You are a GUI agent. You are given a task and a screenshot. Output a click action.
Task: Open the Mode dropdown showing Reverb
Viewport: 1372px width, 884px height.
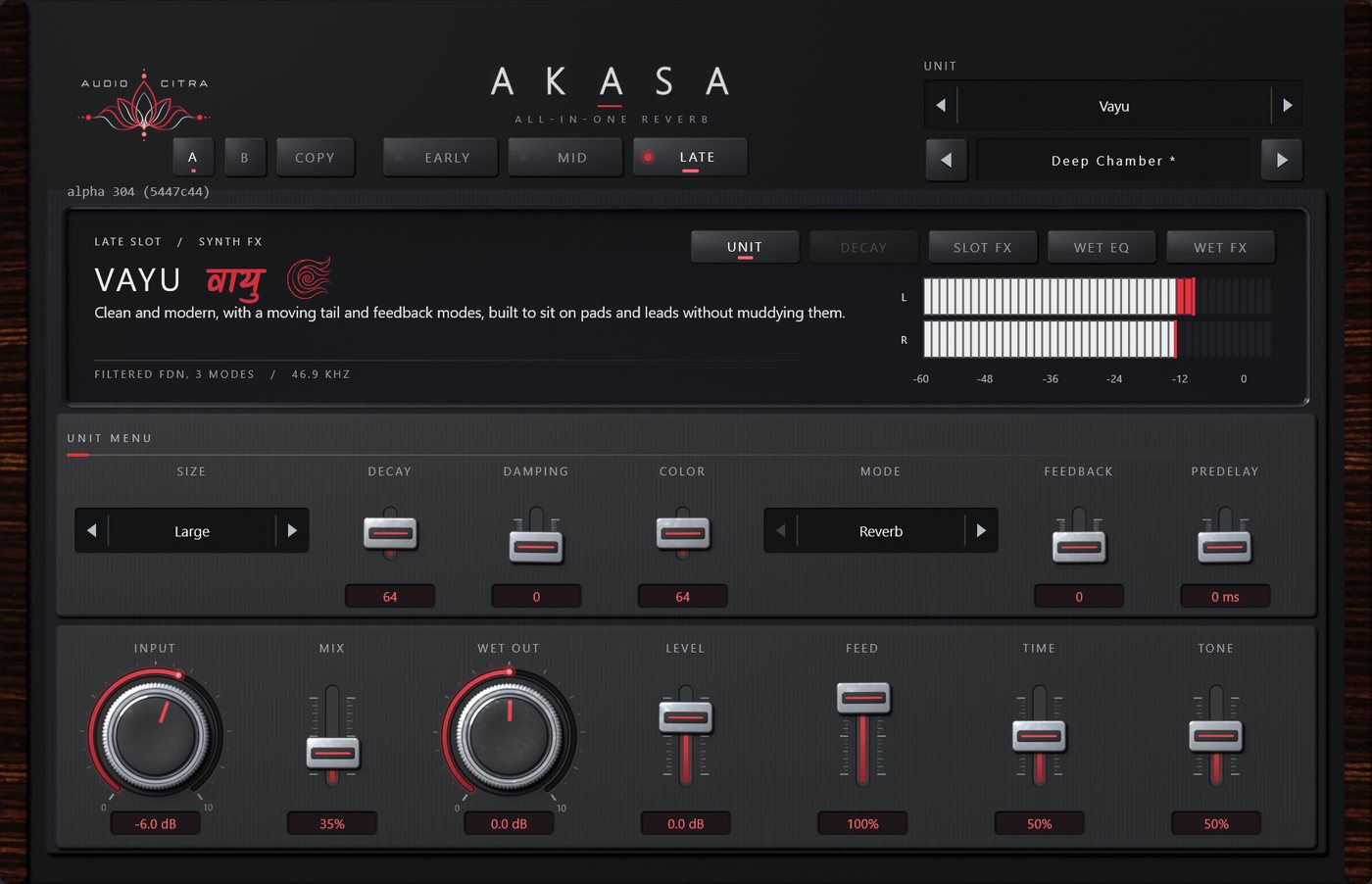(x=881, y=531)
